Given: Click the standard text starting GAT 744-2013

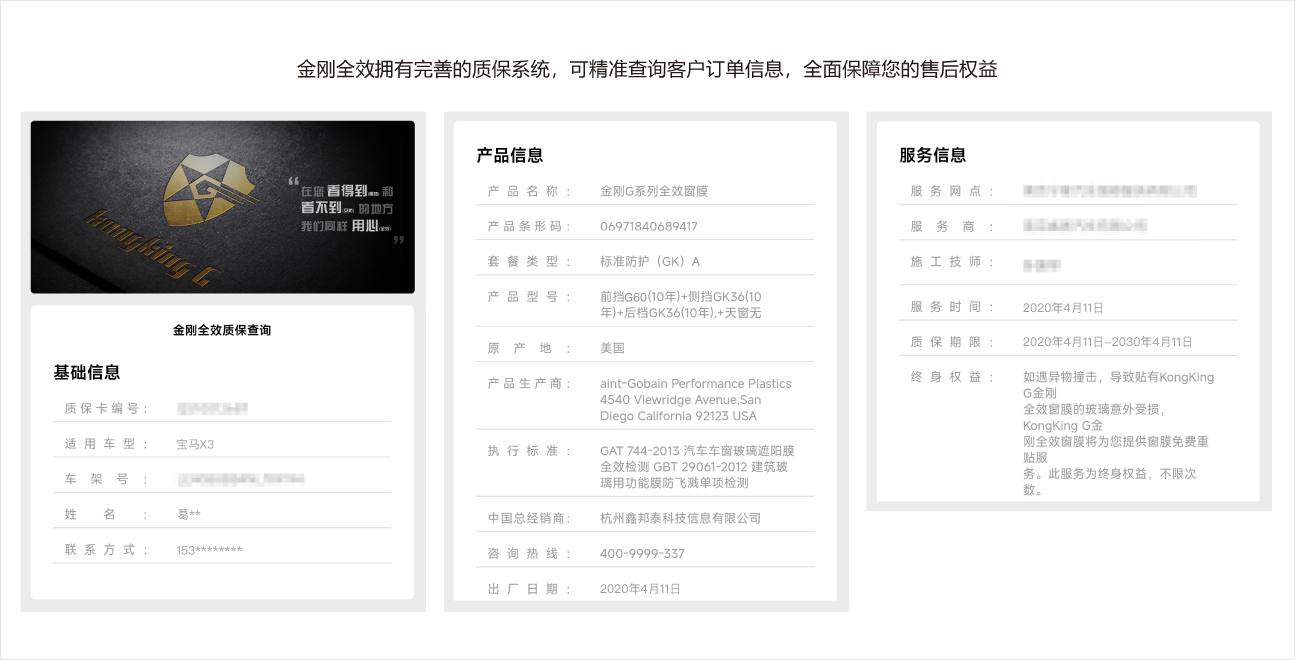Looking at the screenshot, I should (x=697, y=466).
